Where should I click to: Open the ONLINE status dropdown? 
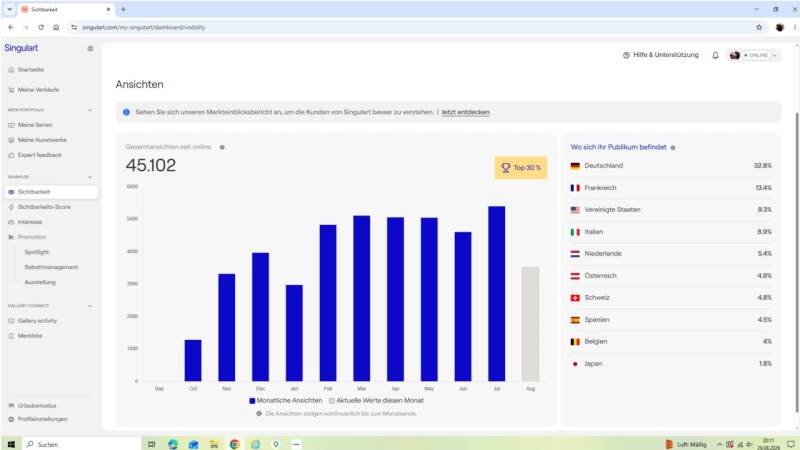click(x=754, y=55)
